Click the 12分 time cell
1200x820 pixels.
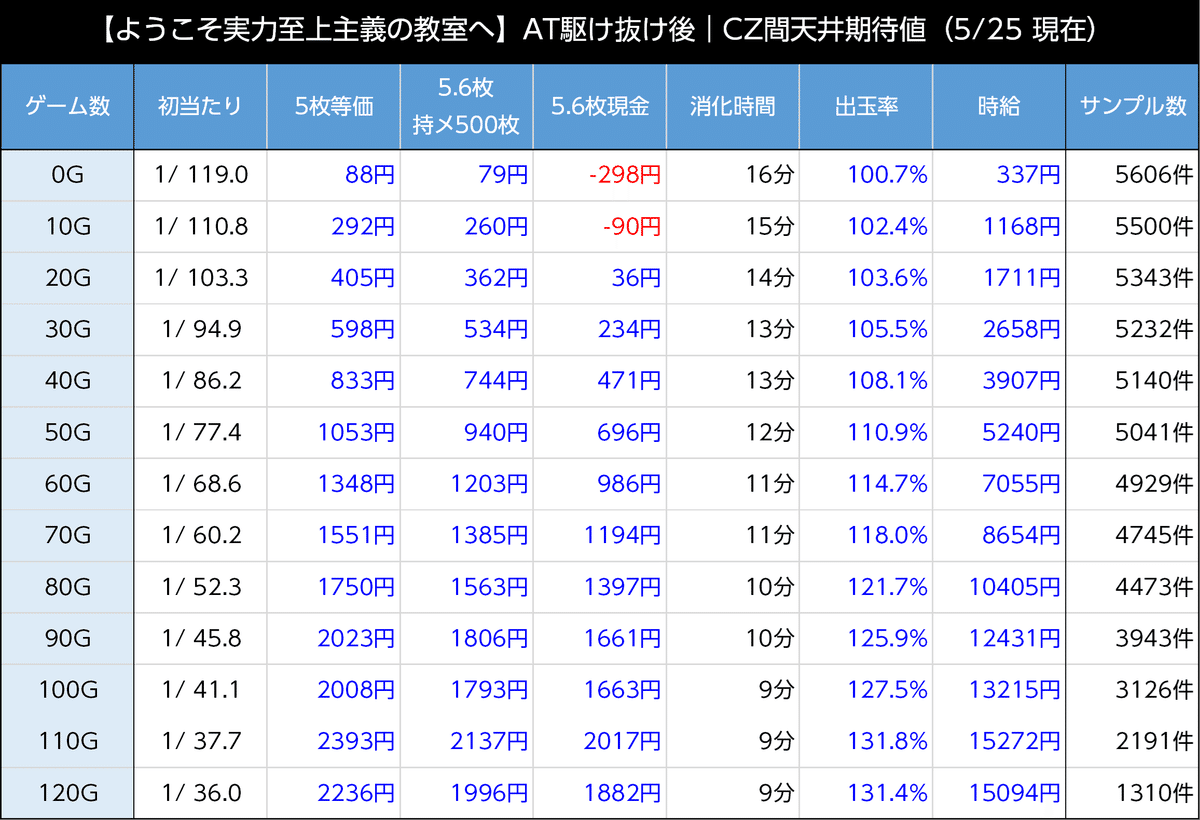pos(732,433)
